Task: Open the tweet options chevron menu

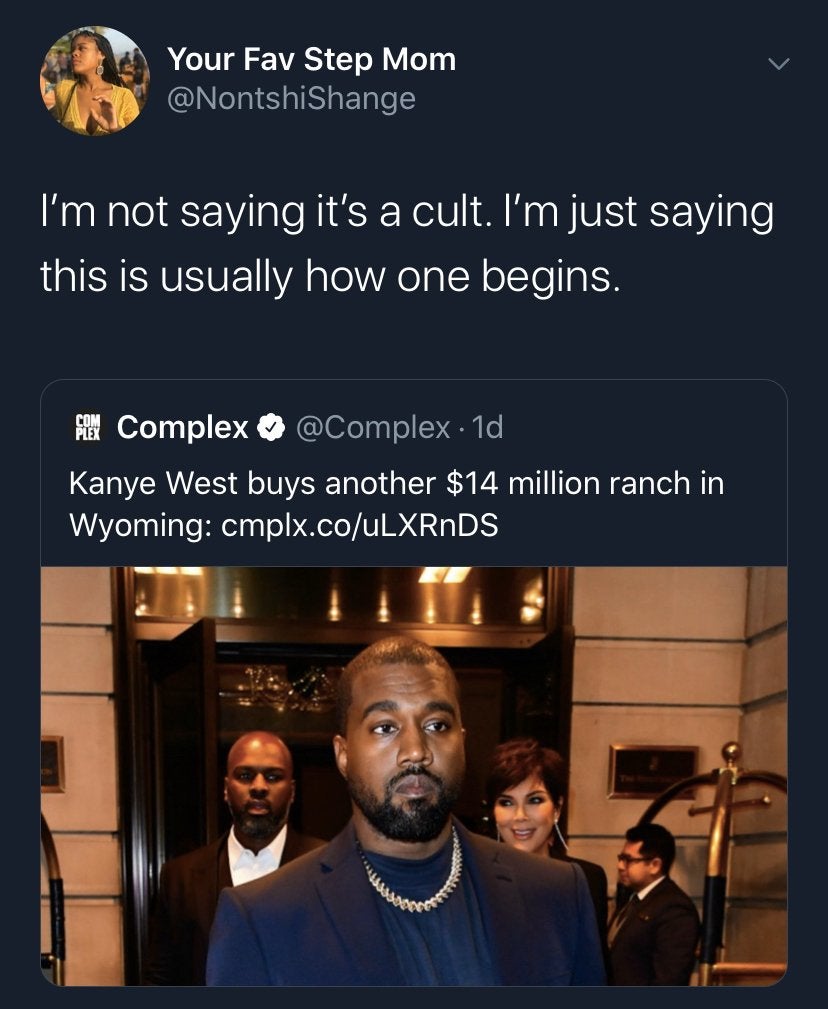Action: [777, 64]
